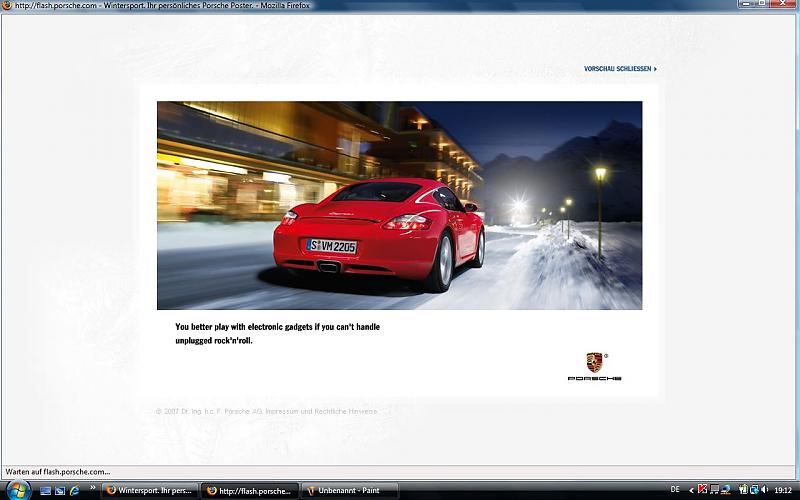Click the Firefox icon in the title bar
Image resolution: width=800 pixels, height=500 pixels.
(x=7, y=5)
